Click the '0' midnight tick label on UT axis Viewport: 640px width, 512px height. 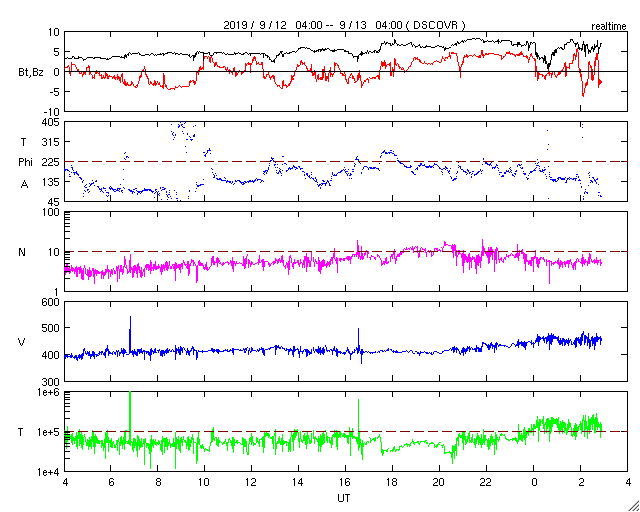[x=533, y=483]
